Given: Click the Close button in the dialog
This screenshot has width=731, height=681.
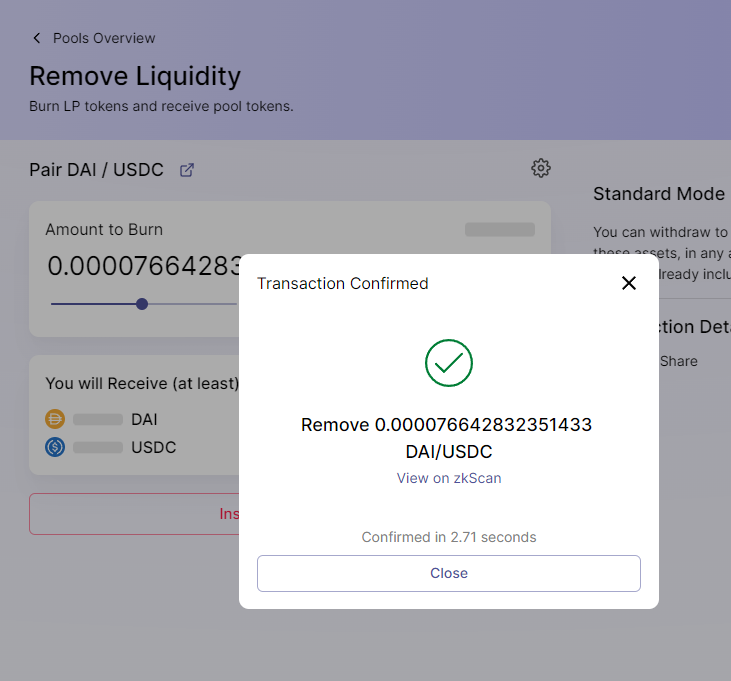Looking at the screenshot, I should pos(448,573).
